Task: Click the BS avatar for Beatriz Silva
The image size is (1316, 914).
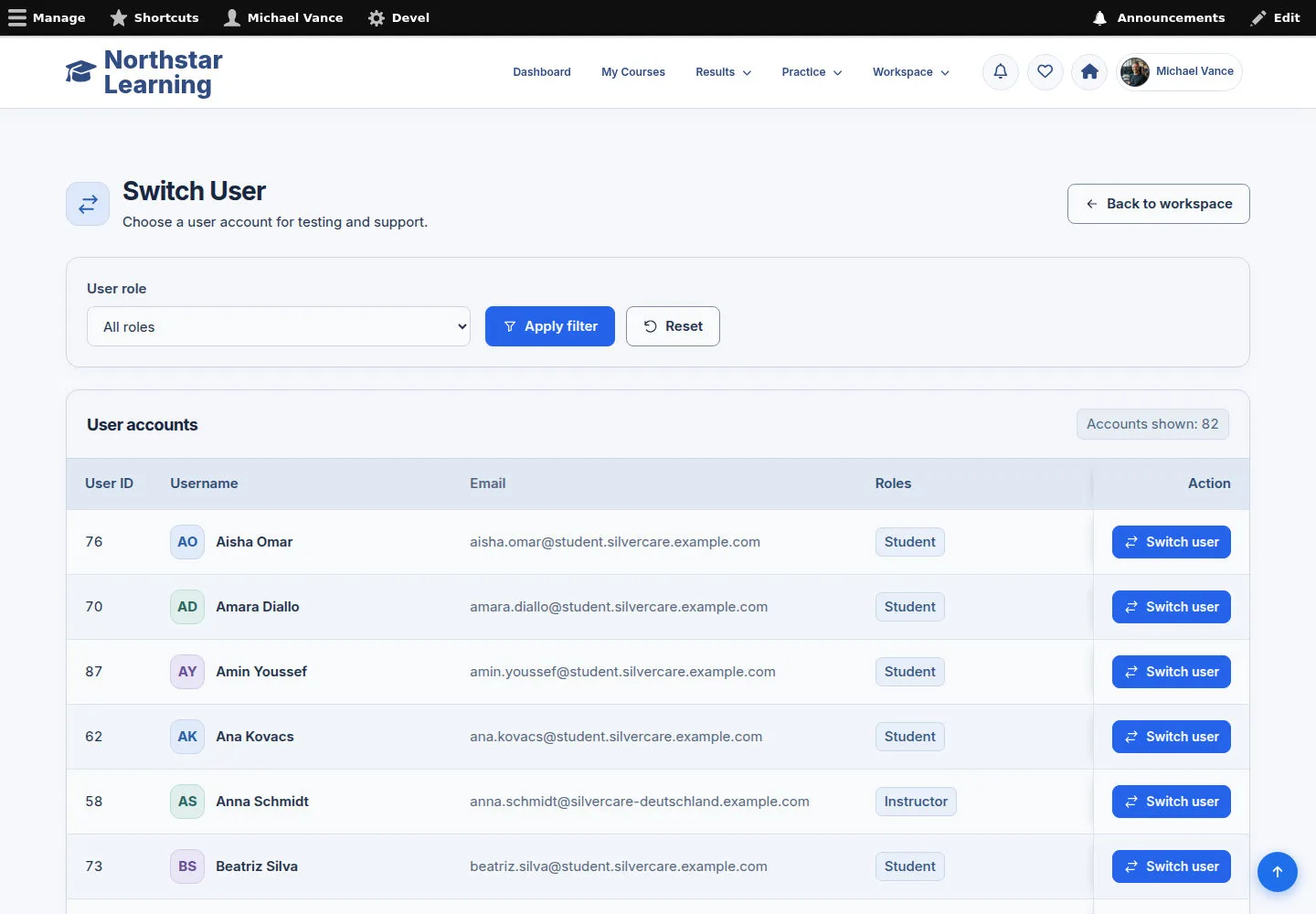Action: pyautogui.click(x=187, y=866)
